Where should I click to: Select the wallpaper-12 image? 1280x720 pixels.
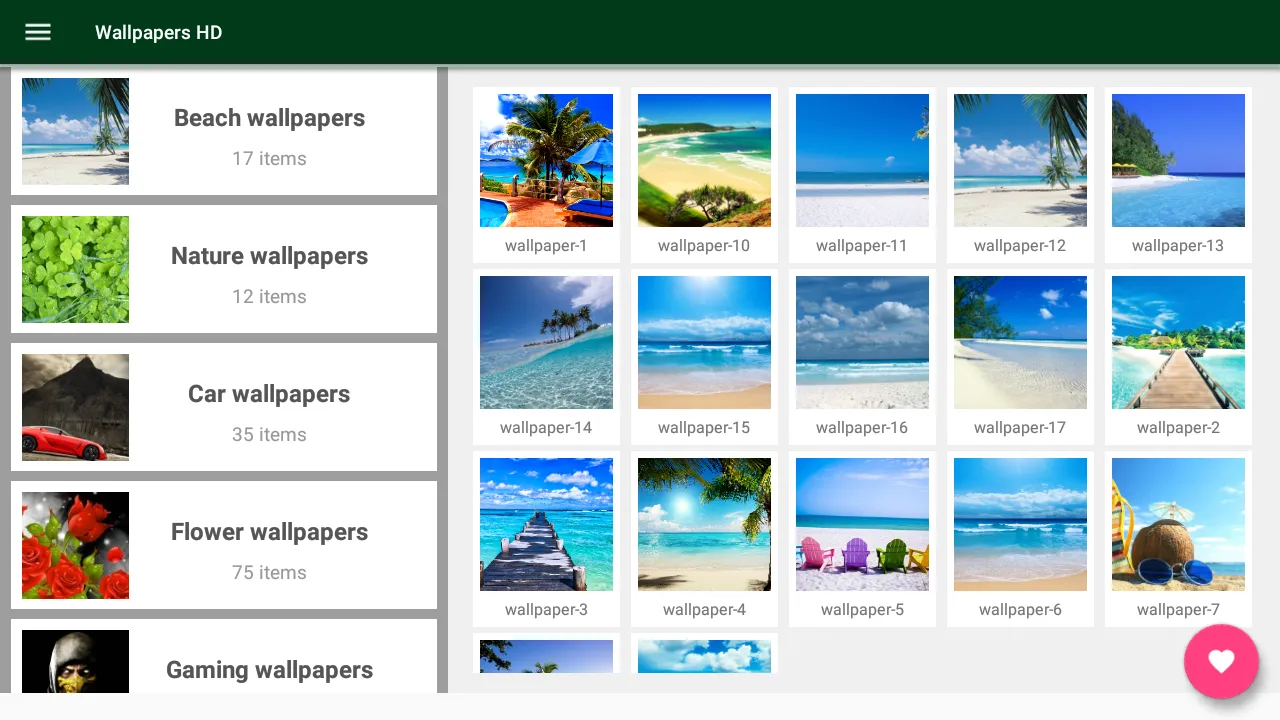1020,160
